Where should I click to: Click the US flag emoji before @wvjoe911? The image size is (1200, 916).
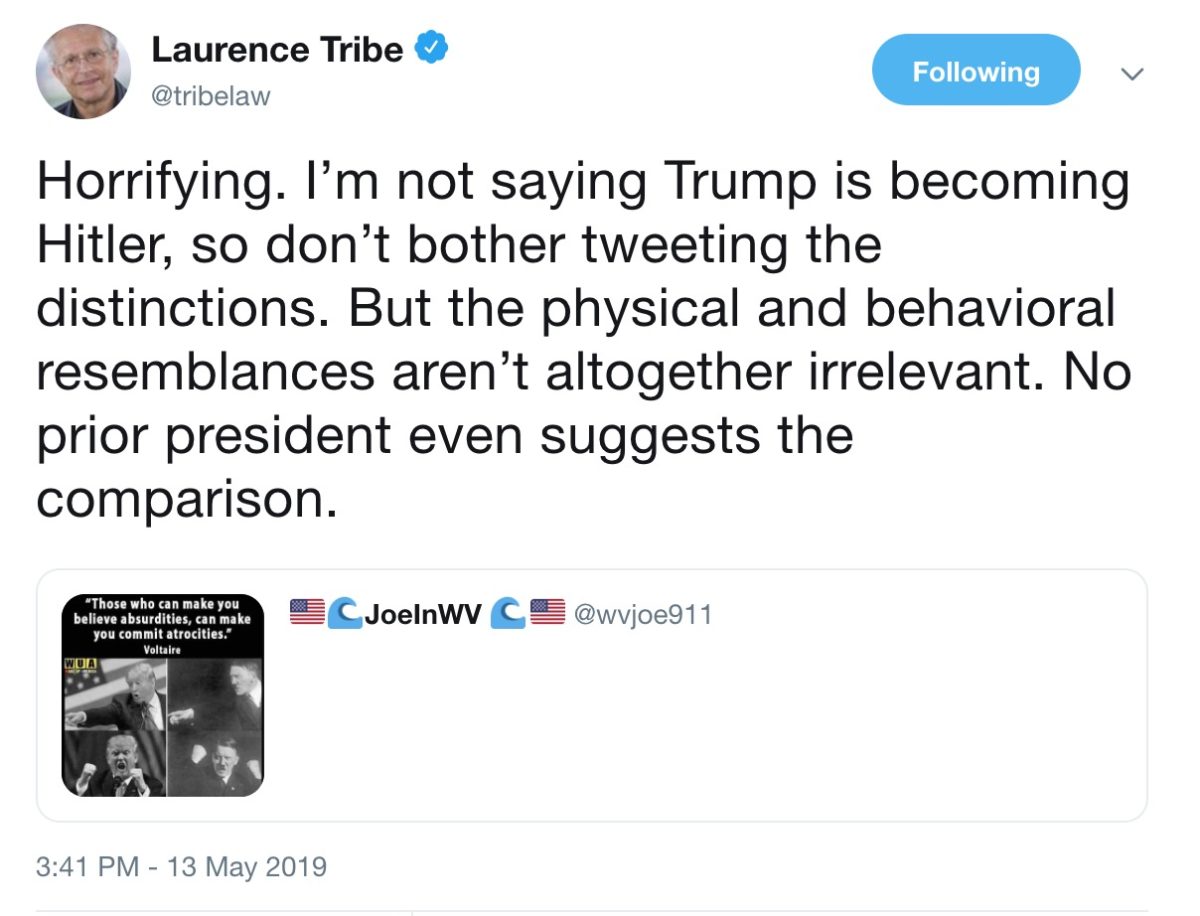pos(548,611)
